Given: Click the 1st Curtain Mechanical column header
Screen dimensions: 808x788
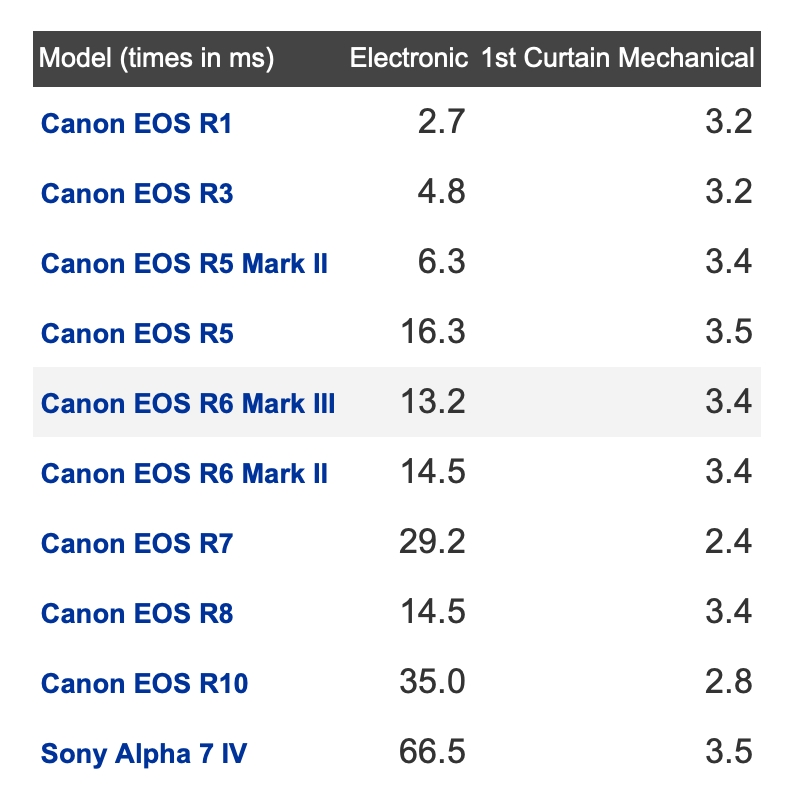Looking at the screenshot, I should tap(617, 58).
